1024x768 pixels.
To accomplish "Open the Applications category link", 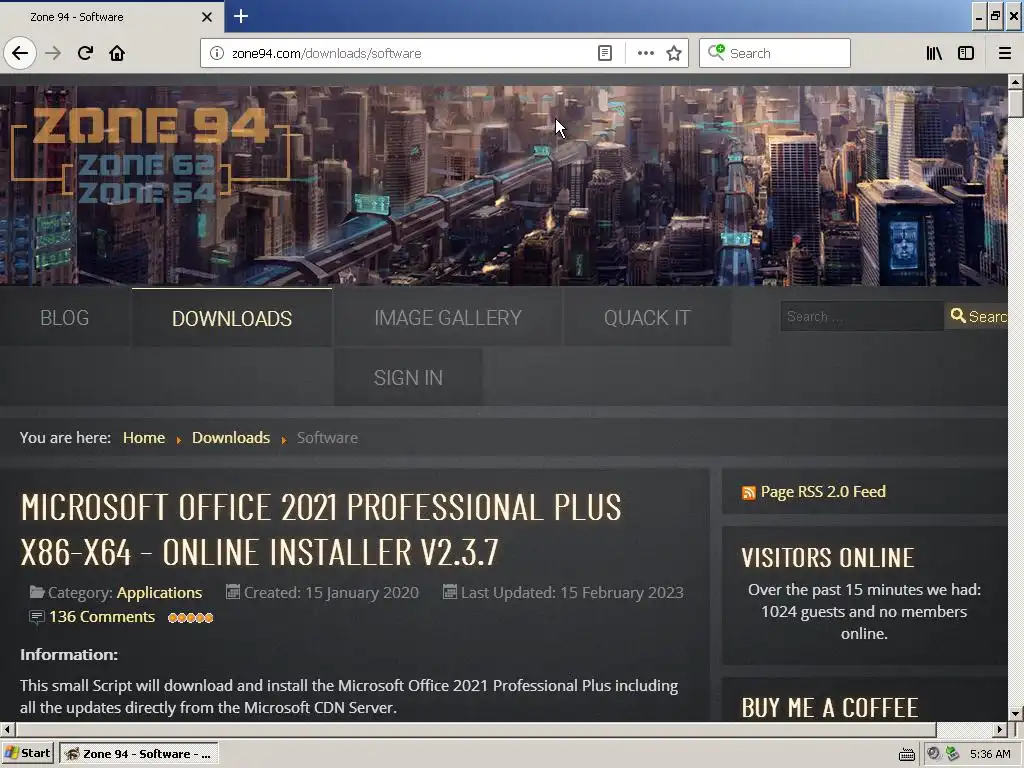I will coord(159,592).
